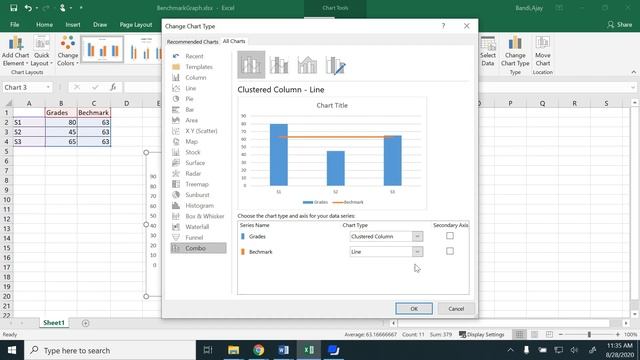The image size is (640, 360).
Task: Open the Templates chart category
Action: coord(198,67)
